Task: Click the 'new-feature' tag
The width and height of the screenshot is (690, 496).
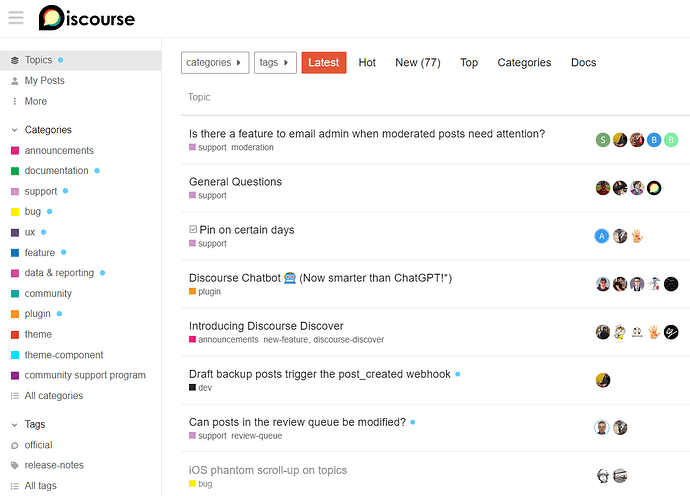Action: (x=286, y=340)
